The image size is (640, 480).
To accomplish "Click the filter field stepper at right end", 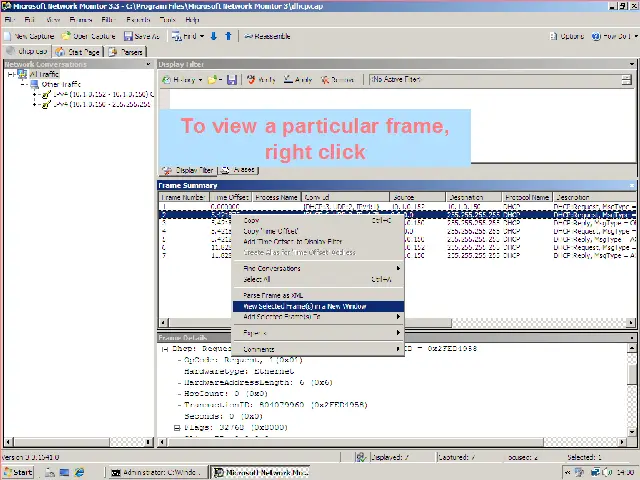I will (627, 80).
